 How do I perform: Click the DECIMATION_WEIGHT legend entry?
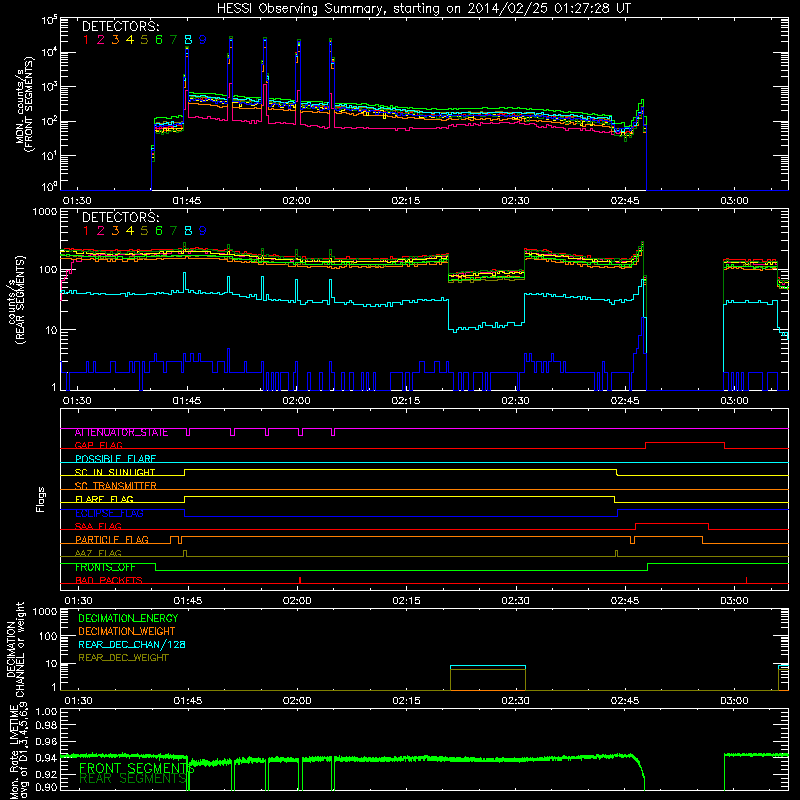[127, 631]
